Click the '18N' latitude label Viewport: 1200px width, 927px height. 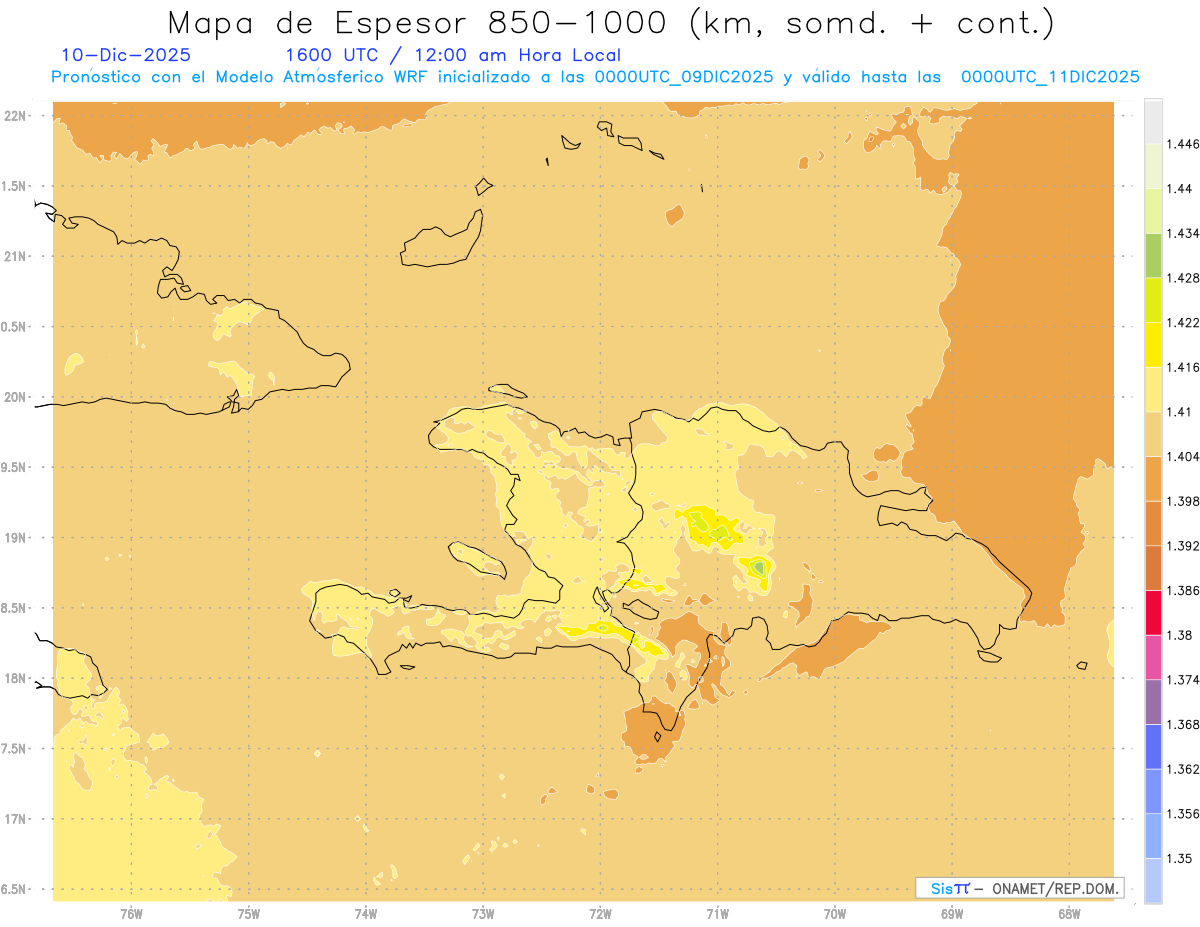17,678
